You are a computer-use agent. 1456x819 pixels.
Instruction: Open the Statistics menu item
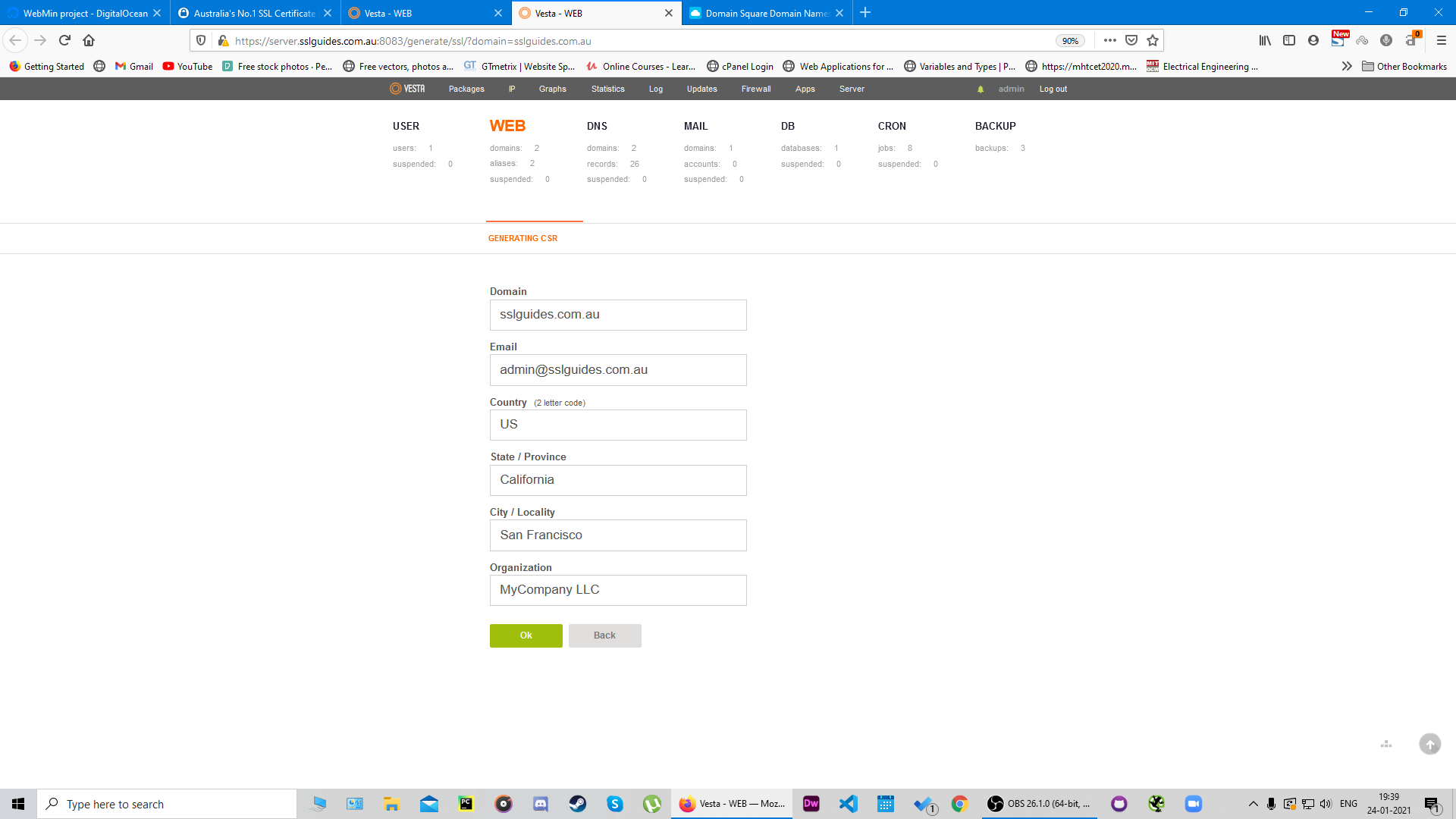(607, 89)
